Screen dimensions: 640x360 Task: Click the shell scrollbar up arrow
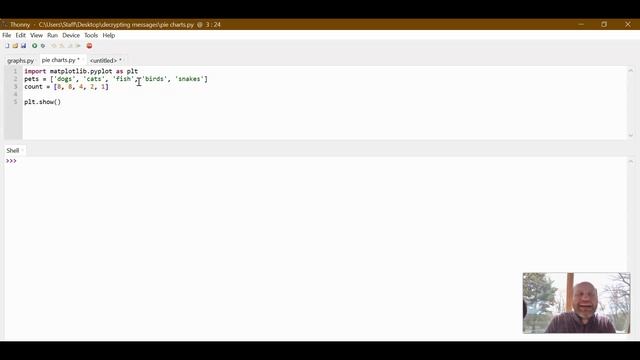[x=631, y=162]
